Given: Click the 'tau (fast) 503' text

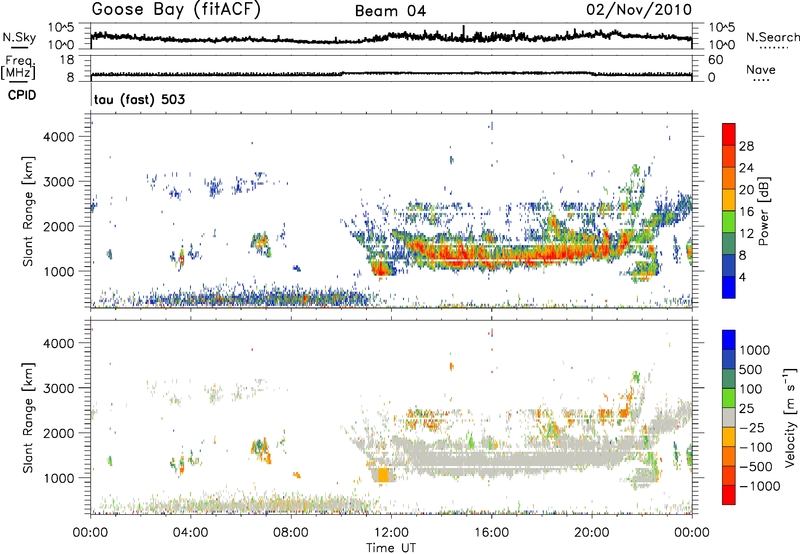Looking at the screenshot, I should (139, 99).
